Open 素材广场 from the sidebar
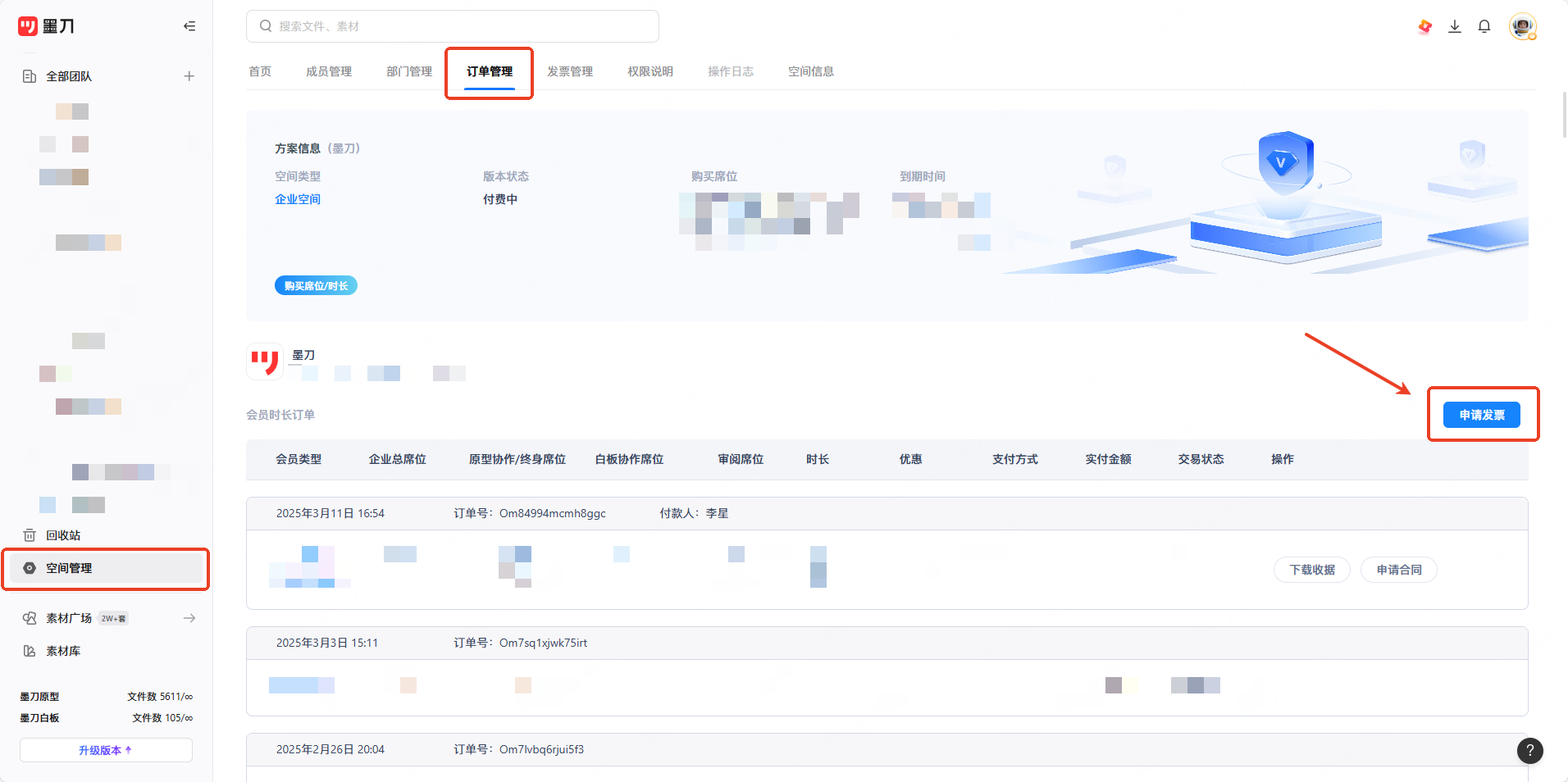Image resolution: width=1568 pixels, height=782 pixels. (69, 618)
